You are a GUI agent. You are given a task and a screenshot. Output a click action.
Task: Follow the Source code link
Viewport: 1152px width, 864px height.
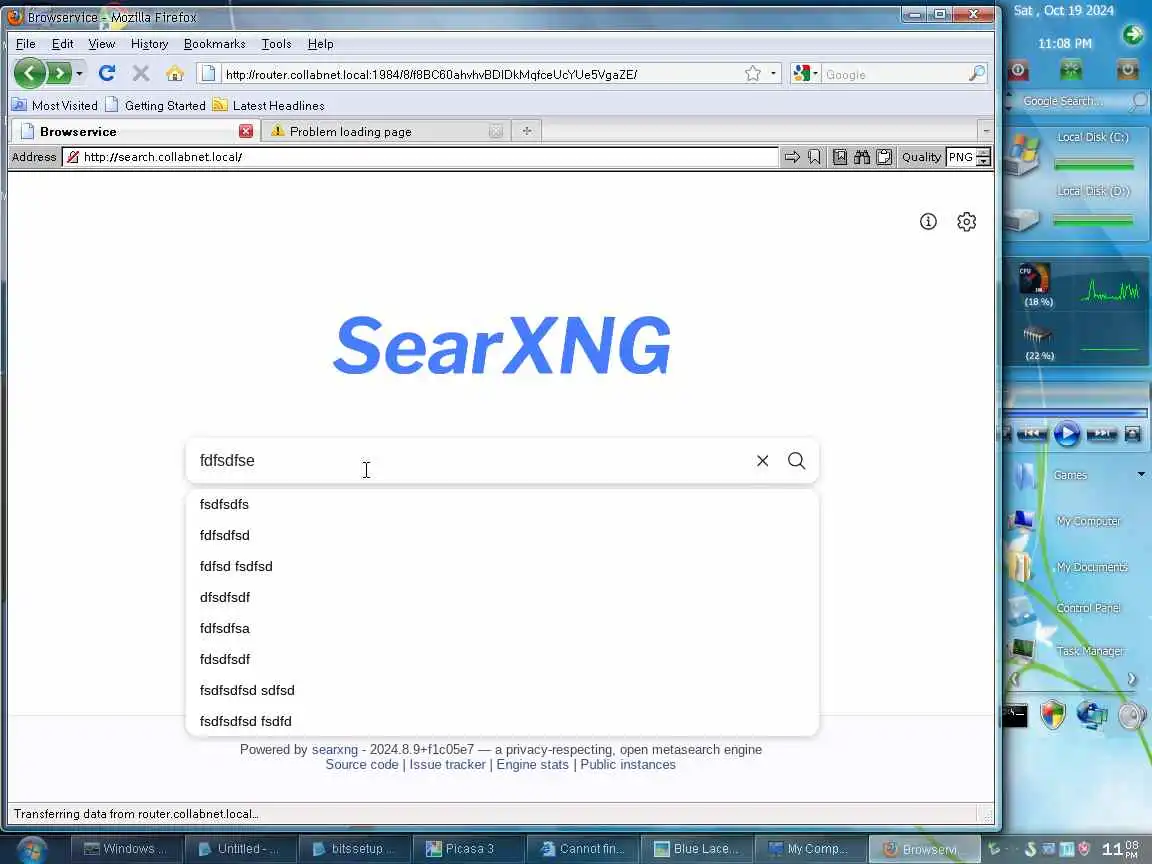coord(361,764)
